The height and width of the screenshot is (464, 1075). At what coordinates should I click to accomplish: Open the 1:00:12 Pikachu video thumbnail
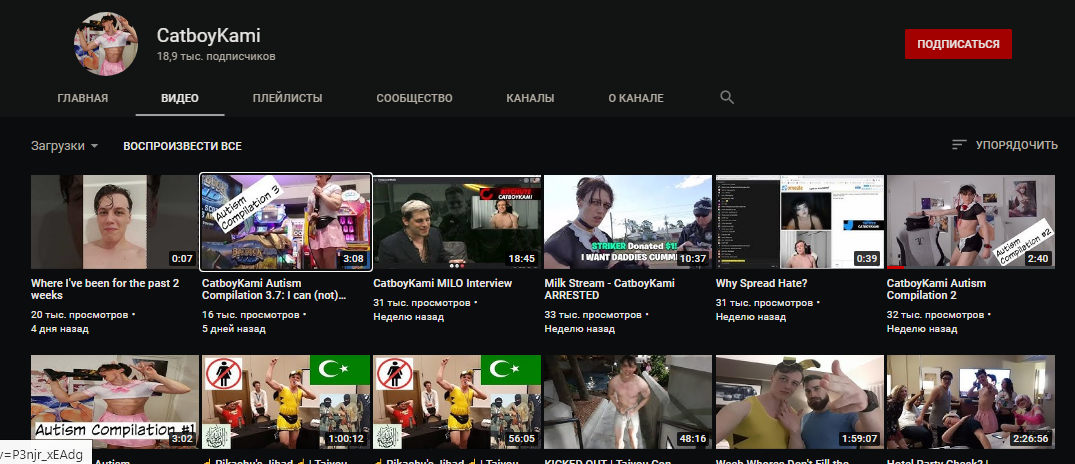point(286,402)
